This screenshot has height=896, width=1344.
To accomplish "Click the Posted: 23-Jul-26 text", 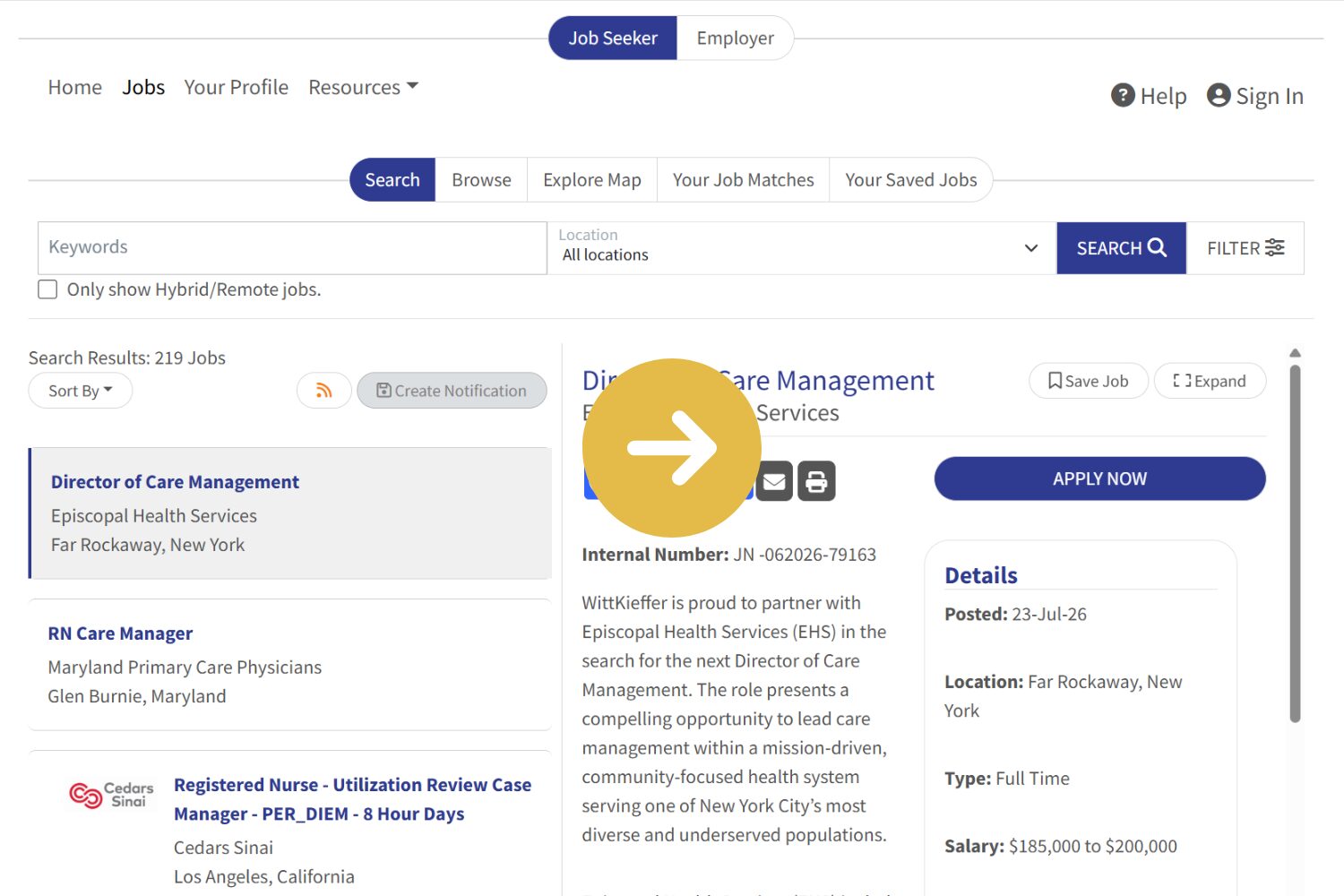I will (x=1016, y=614).
